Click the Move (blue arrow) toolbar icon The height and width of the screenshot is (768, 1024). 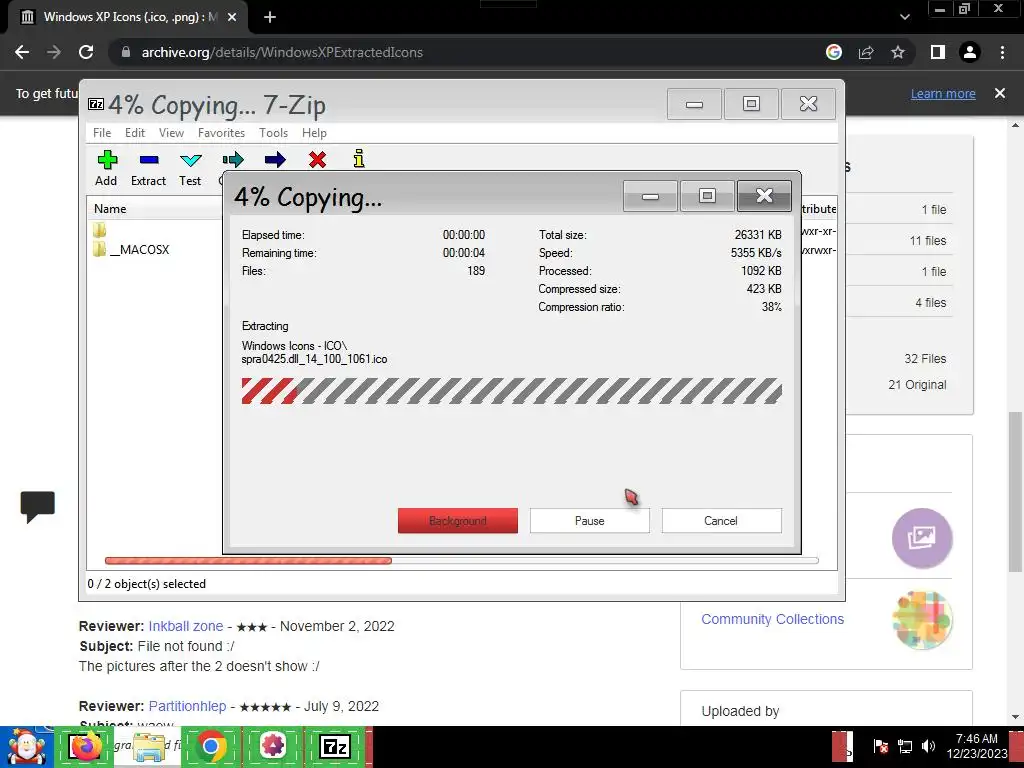coord(275,159)
